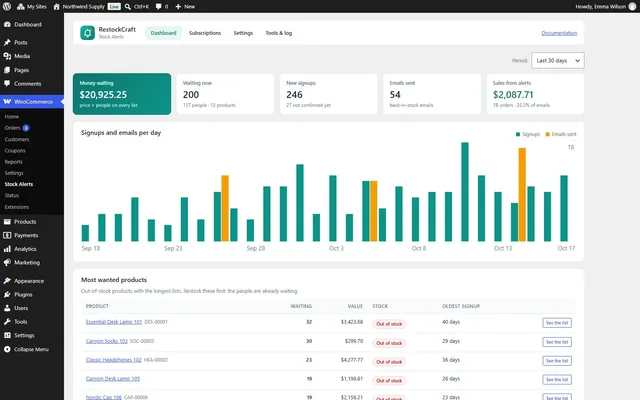Click the Sales from alerts $2,087.71 card
Image resolution: width=640 pixels, height=400 pixels.
click(x=535, y=94)
